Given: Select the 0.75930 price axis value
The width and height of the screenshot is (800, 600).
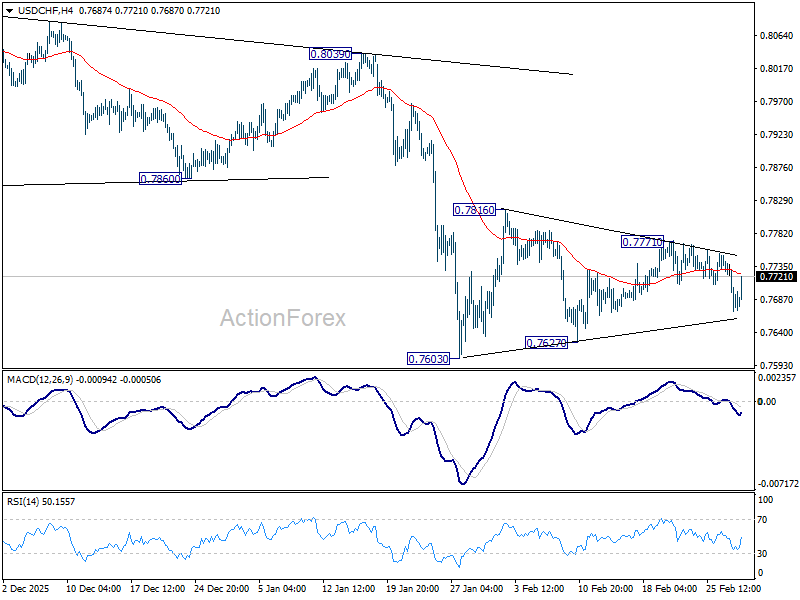Looking at the screenshot, I should pyautogui.click(x=777, y=365).
